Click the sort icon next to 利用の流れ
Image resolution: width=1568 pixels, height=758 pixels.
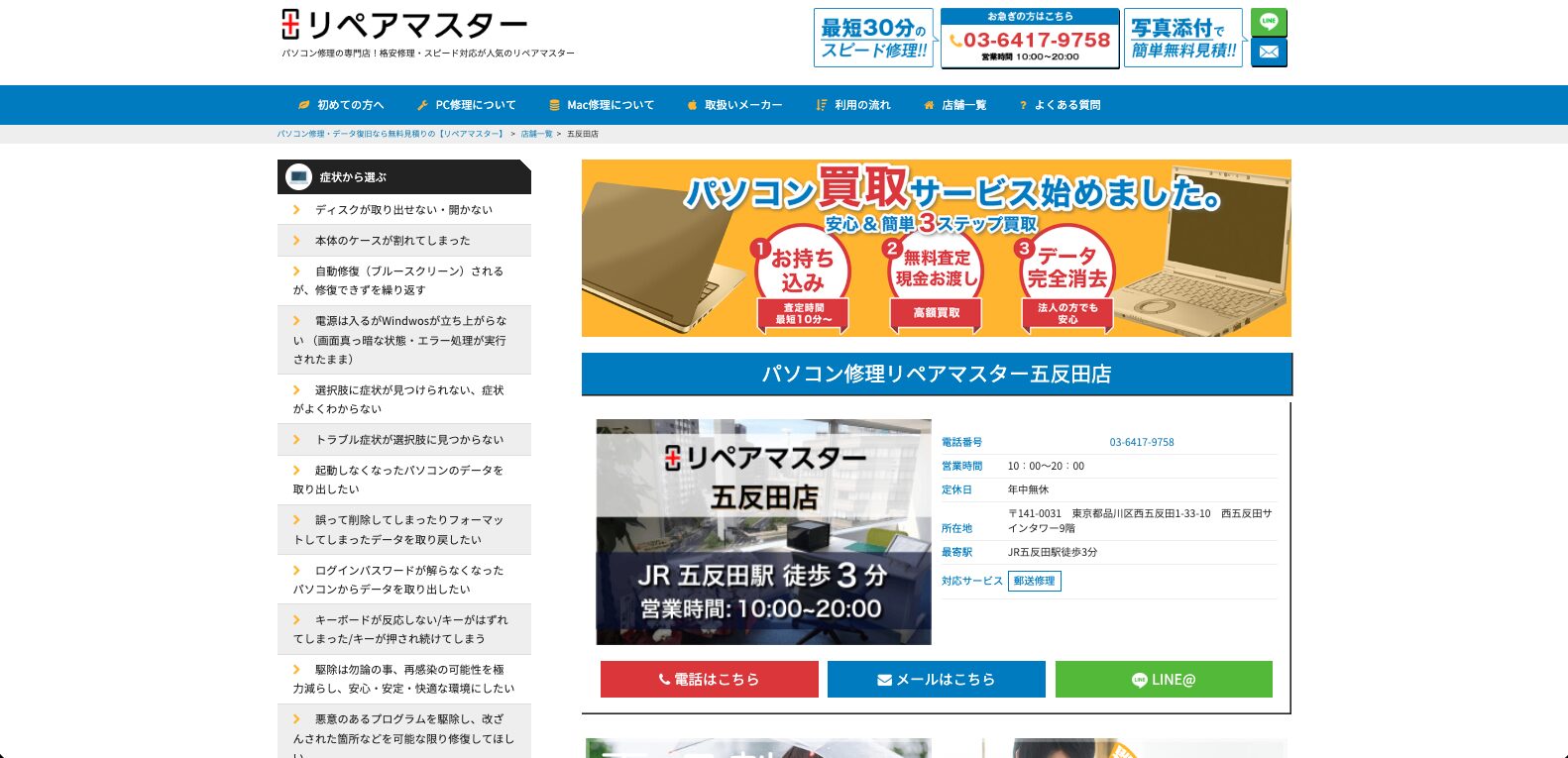[821, 105]
